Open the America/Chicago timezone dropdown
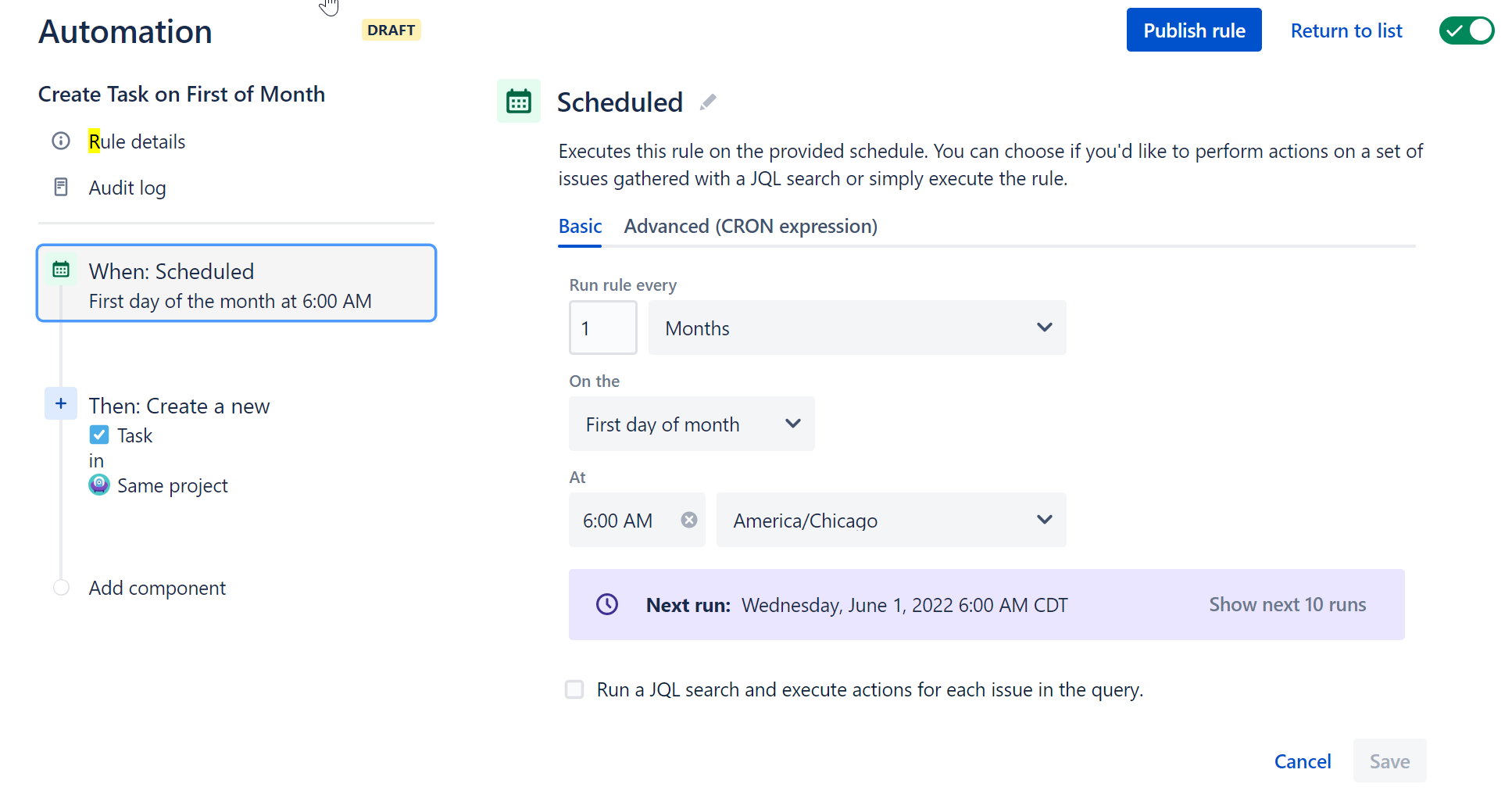This screenshot has width=1512, height=791. [x=891, y=520]
